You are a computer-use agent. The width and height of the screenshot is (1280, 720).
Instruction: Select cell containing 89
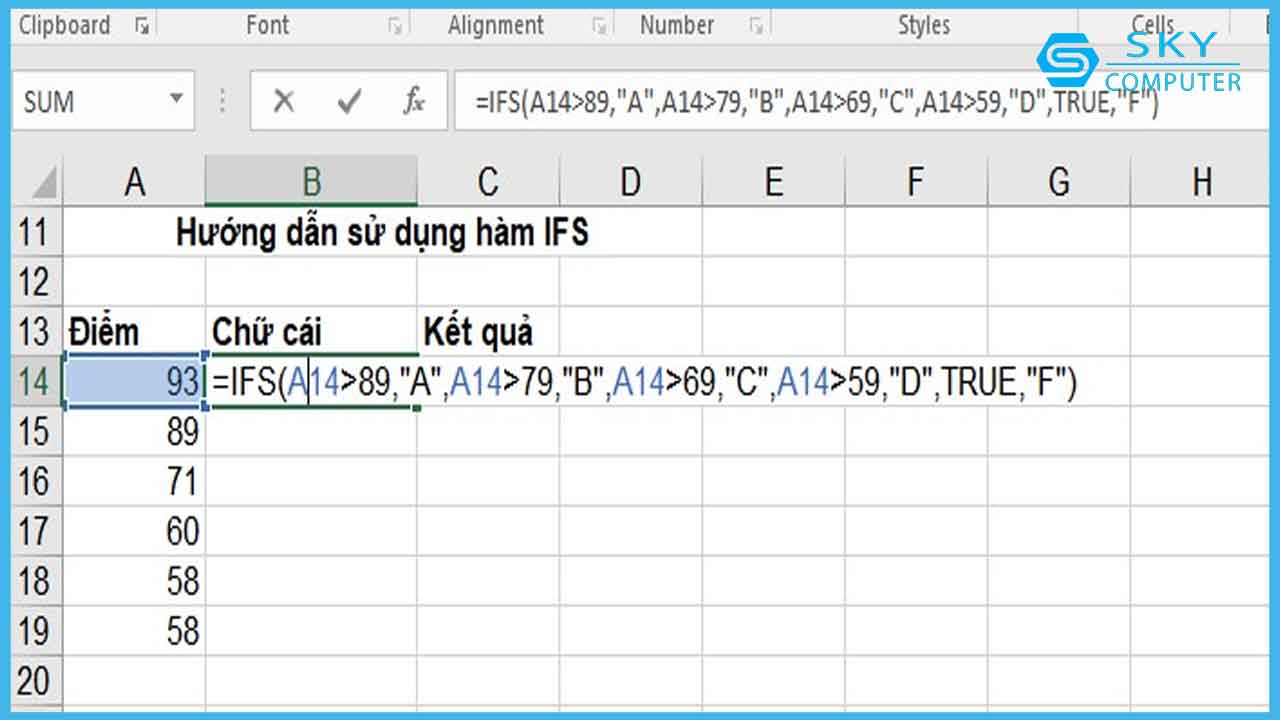click(134, 432)
